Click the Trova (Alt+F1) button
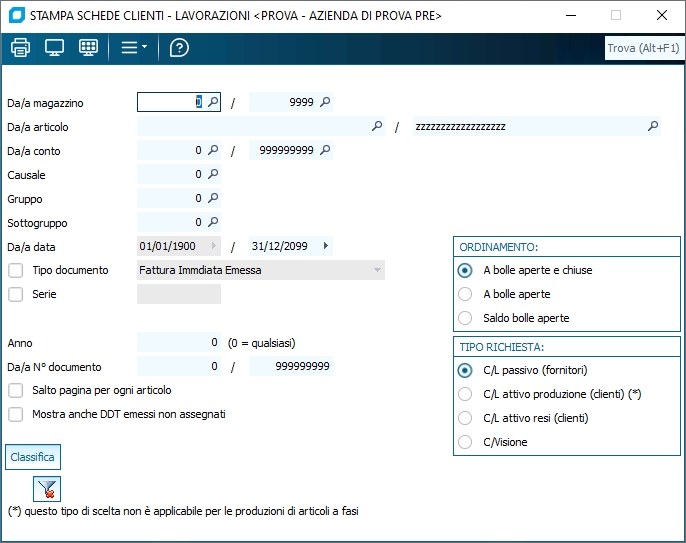 pos(643,48)
